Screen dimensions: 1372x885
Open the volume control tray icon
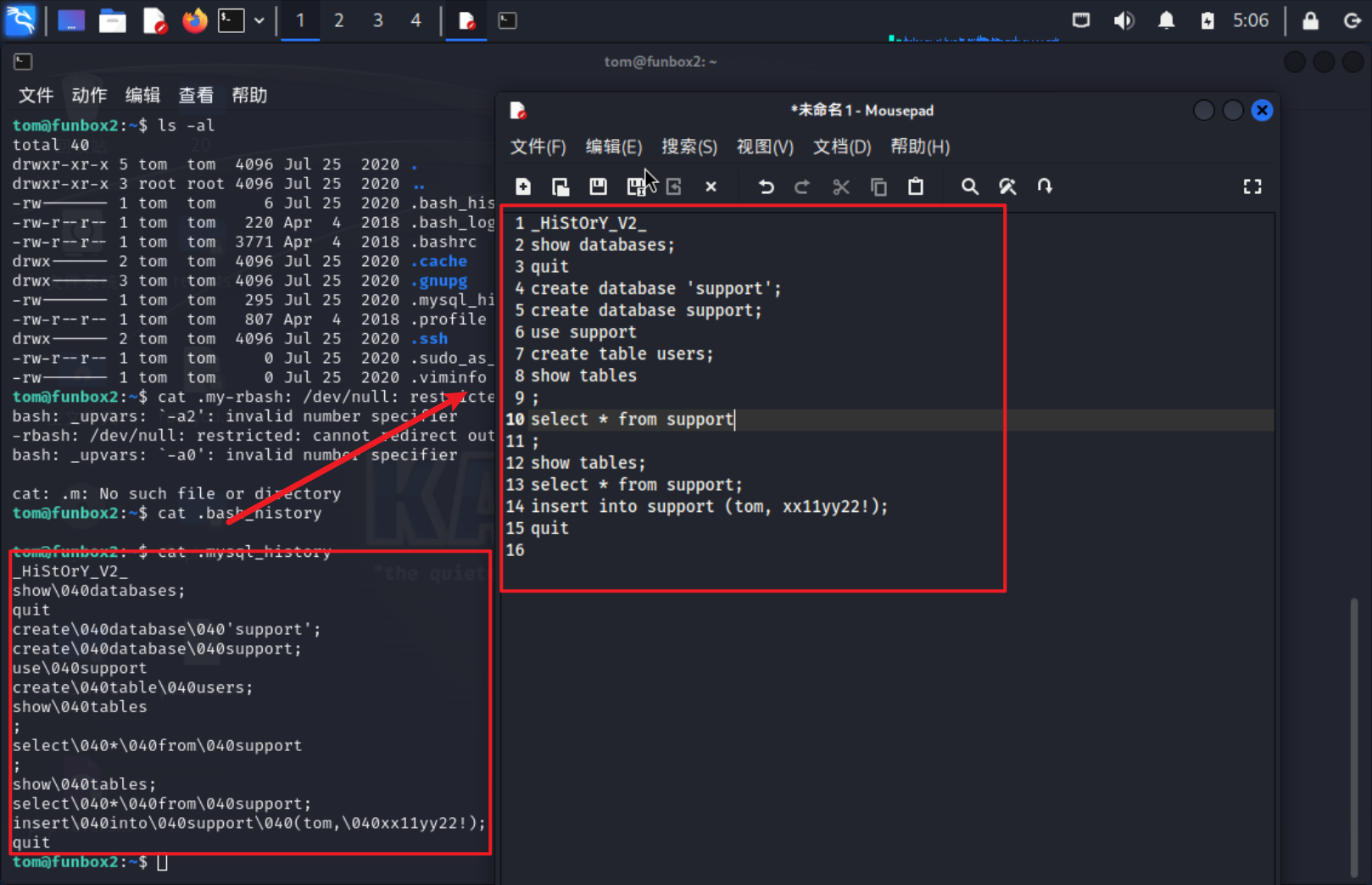tap(1124, 20)
